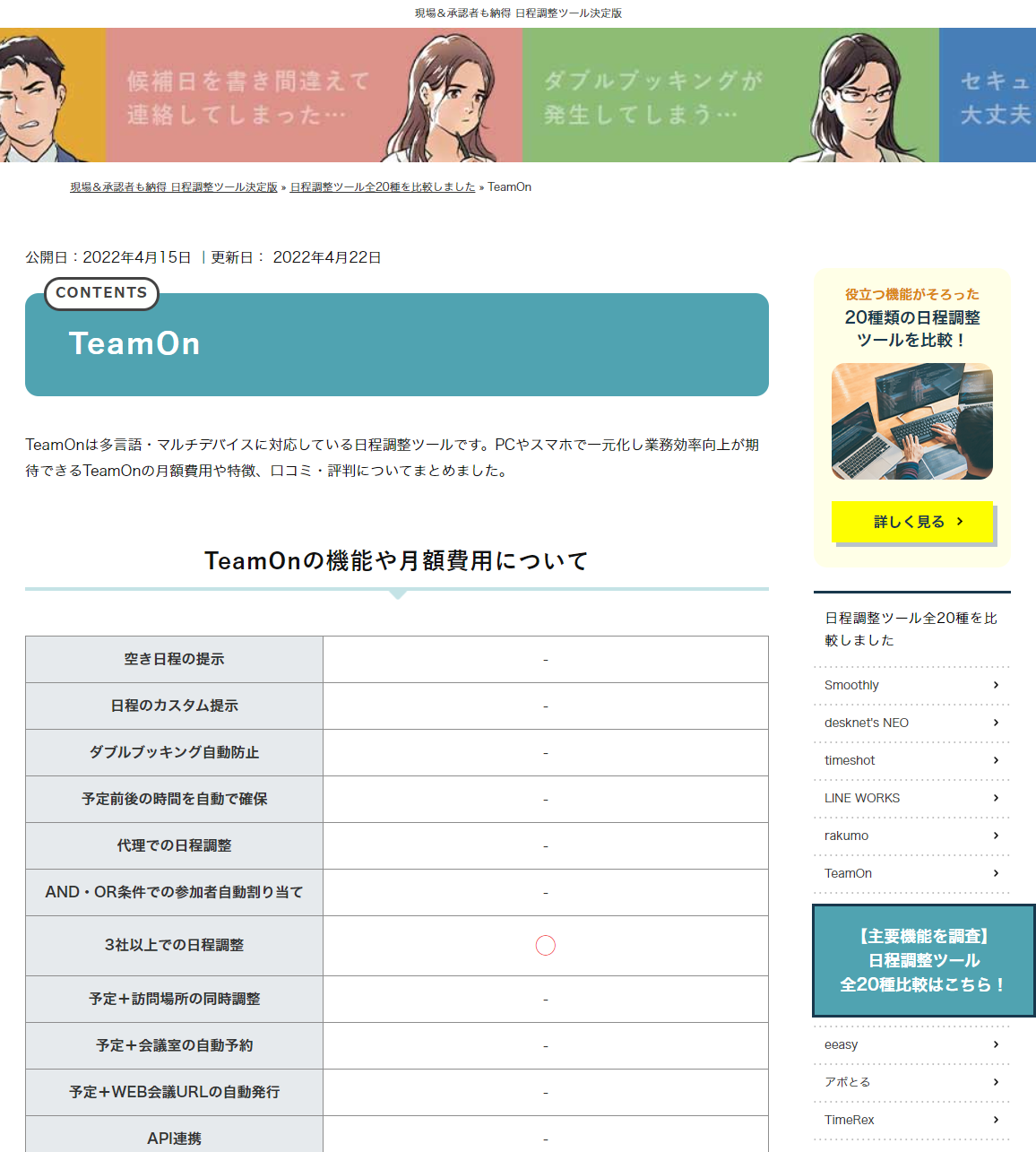Click the arrow icon next to eeasy

(x=996, y=1044)
